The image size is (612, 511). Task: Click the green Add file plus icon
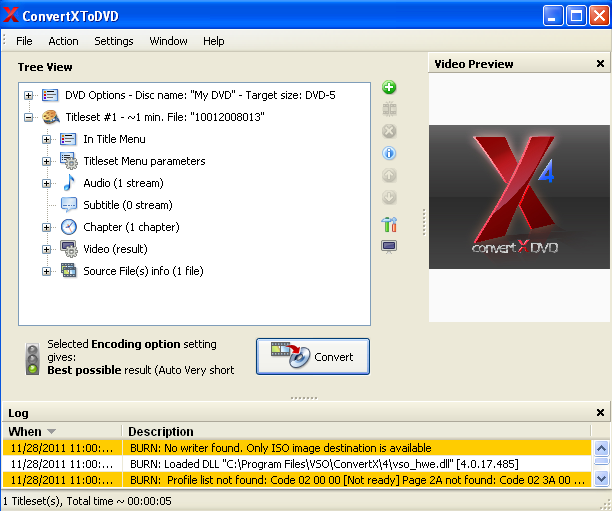coord(389,87)
